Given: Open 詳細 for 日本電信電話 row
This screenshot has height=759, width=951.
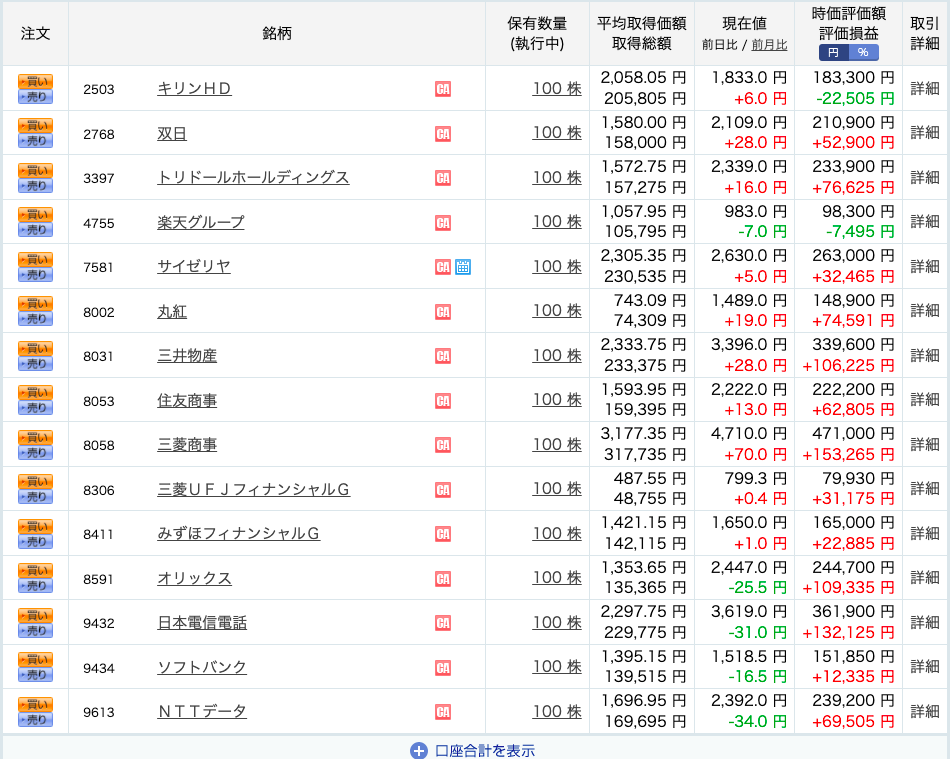Looking at the screenshot, I should click(x=925, y=622).
